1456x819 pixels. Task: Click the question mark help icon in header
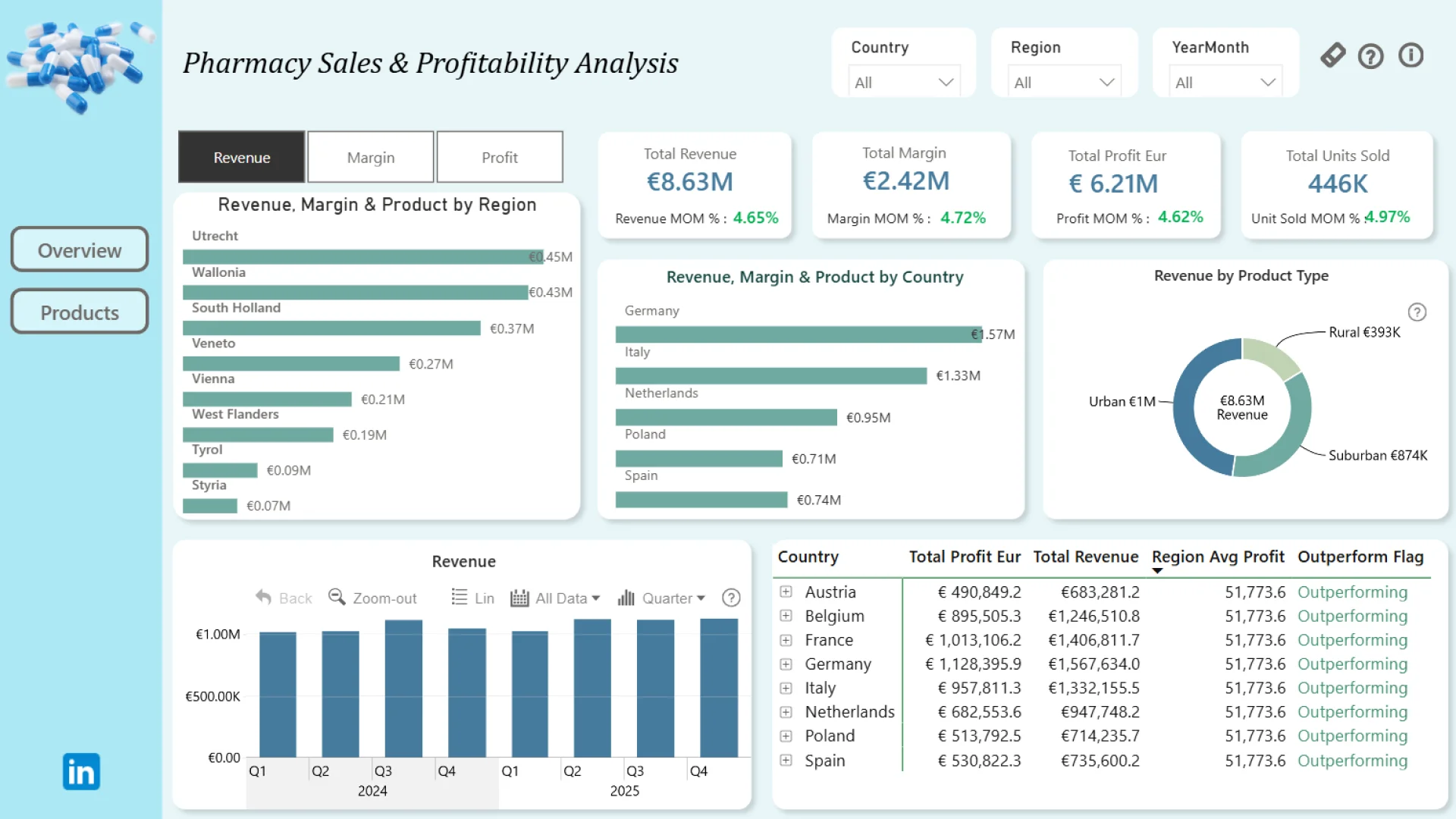pyautogui.click(x=1370, y=56)
